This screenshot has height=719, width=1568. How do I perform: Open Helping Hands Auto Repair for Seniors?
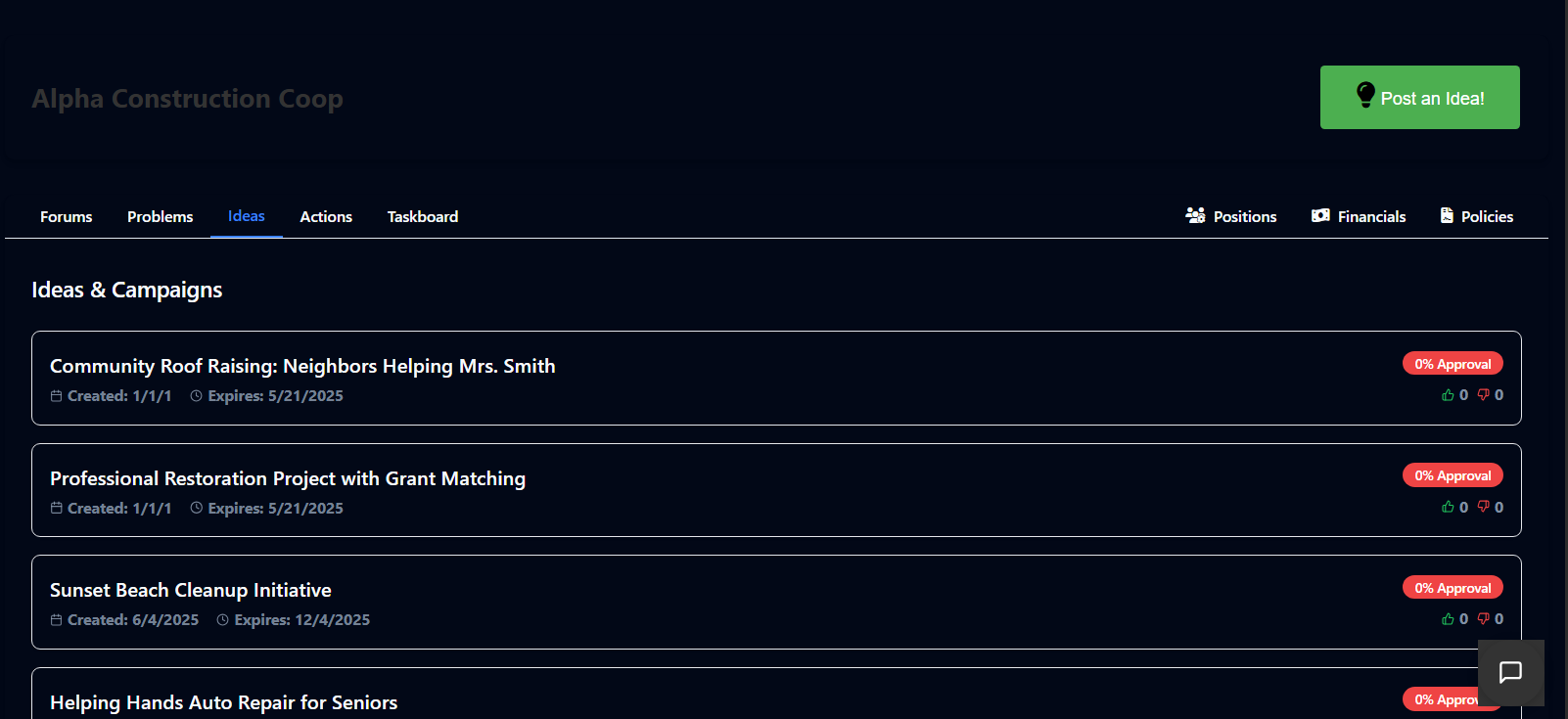pos(223,702)
